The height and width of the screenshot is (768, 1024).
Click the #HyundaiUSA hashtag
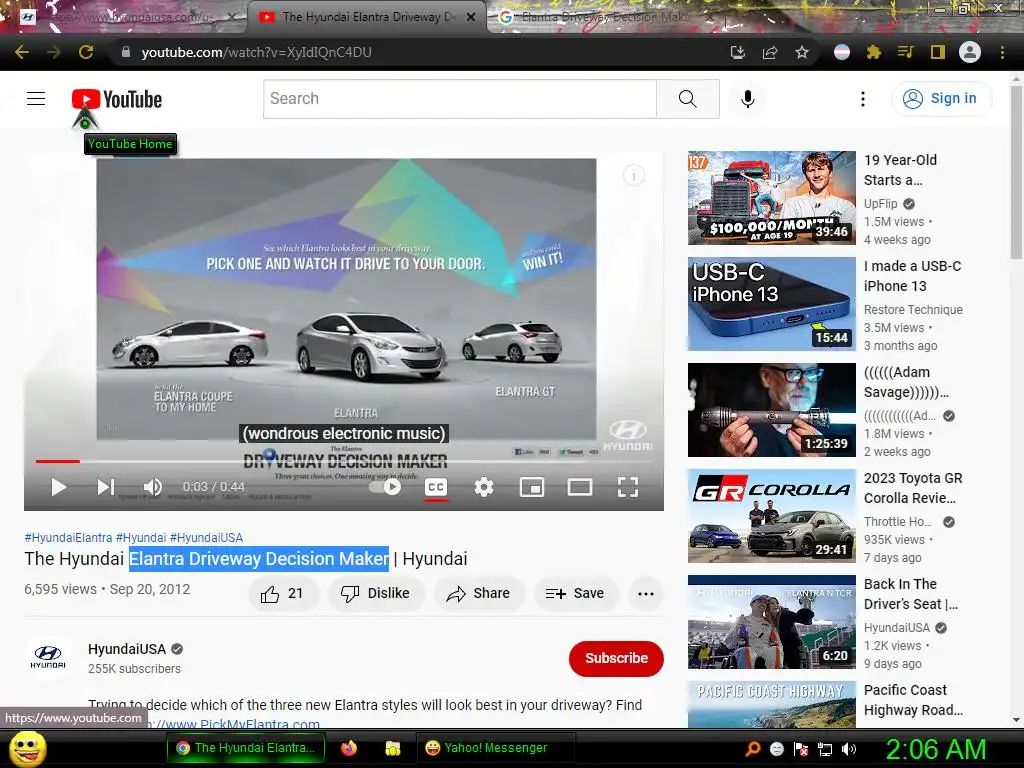pyautogui.click(x=206, y=537)
